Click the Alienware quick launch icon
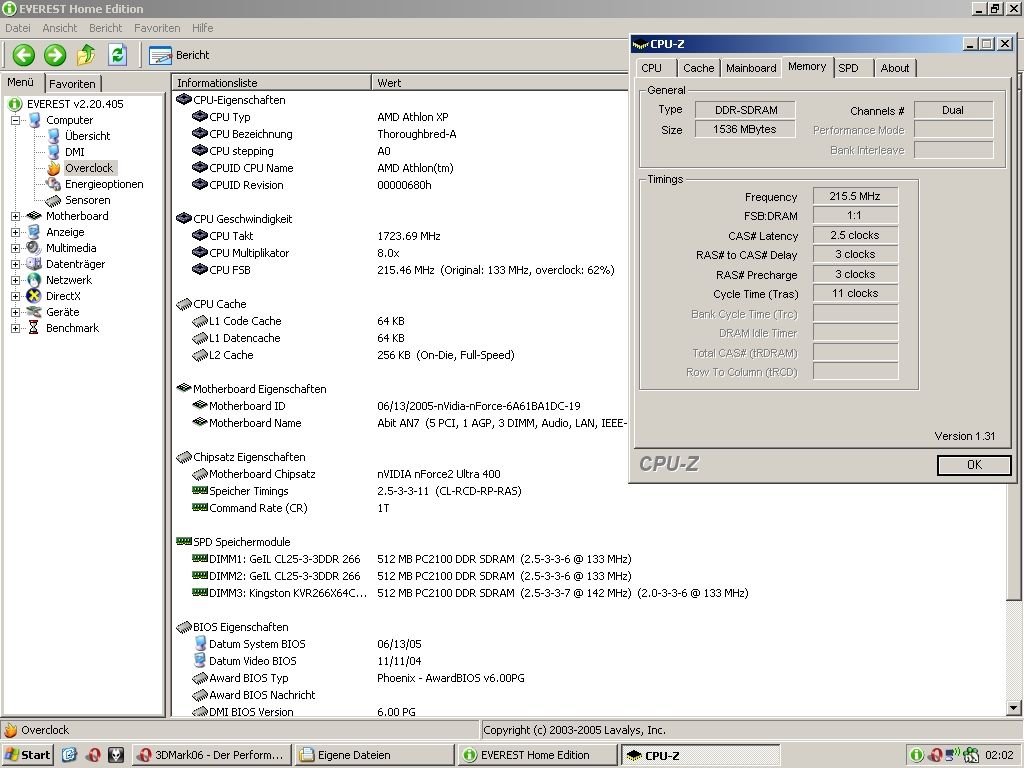The width and height of the screenshot is (1024, 768). tap(116, 755)
